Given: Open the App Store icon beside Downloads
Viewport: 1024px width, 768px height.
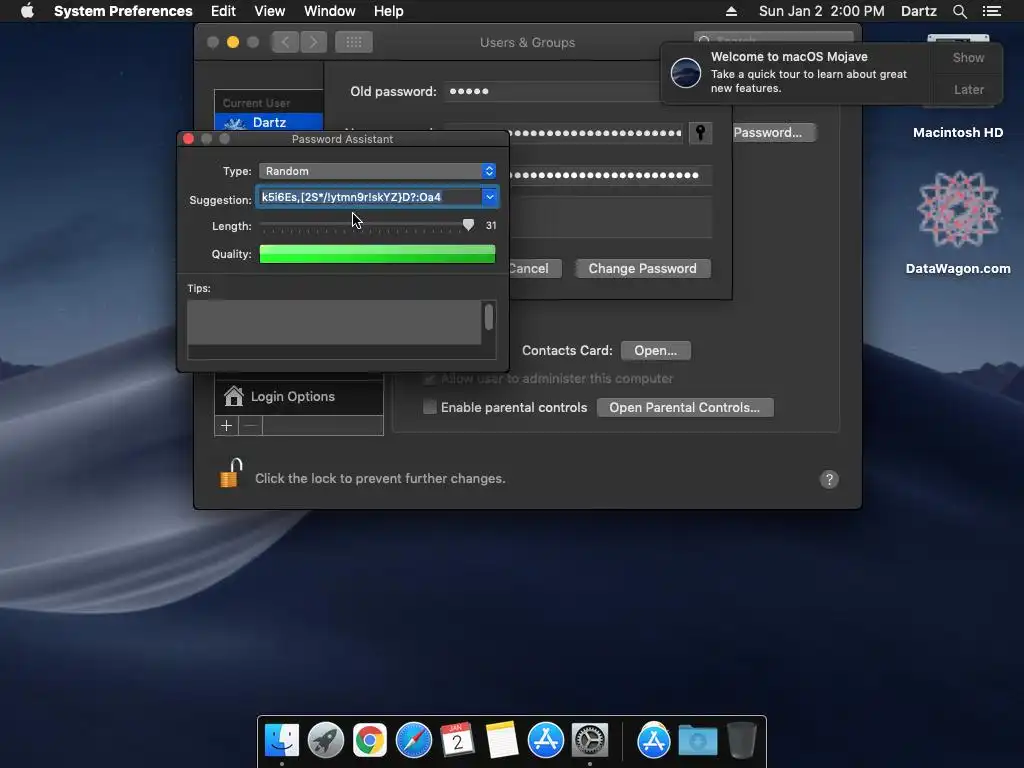Looking at the screenshot, I should pos(654,740).
